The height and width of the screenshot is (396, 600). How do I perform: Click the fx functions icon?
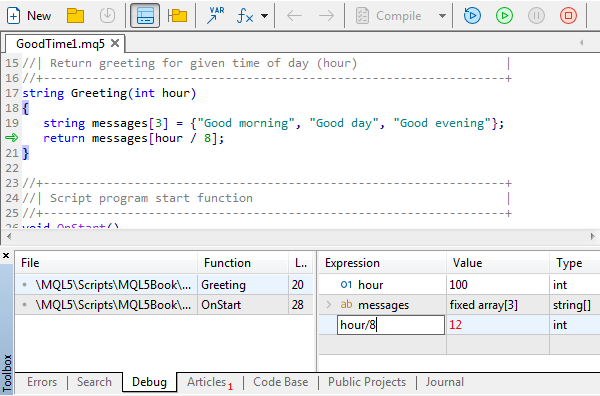pyautogui.click(x=245, y=16)
